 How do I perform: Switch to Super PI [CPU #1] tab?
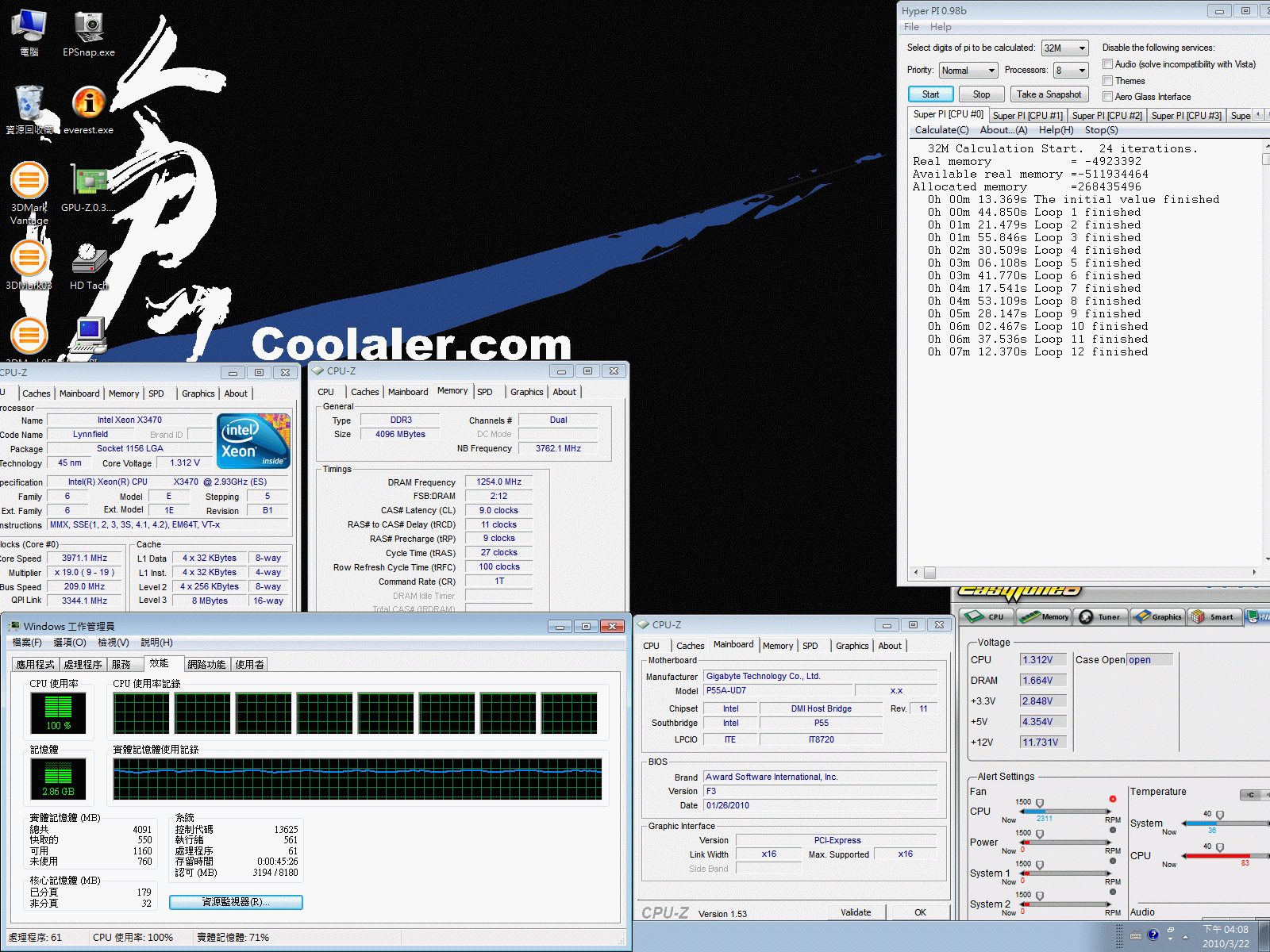pos(1027,116)
